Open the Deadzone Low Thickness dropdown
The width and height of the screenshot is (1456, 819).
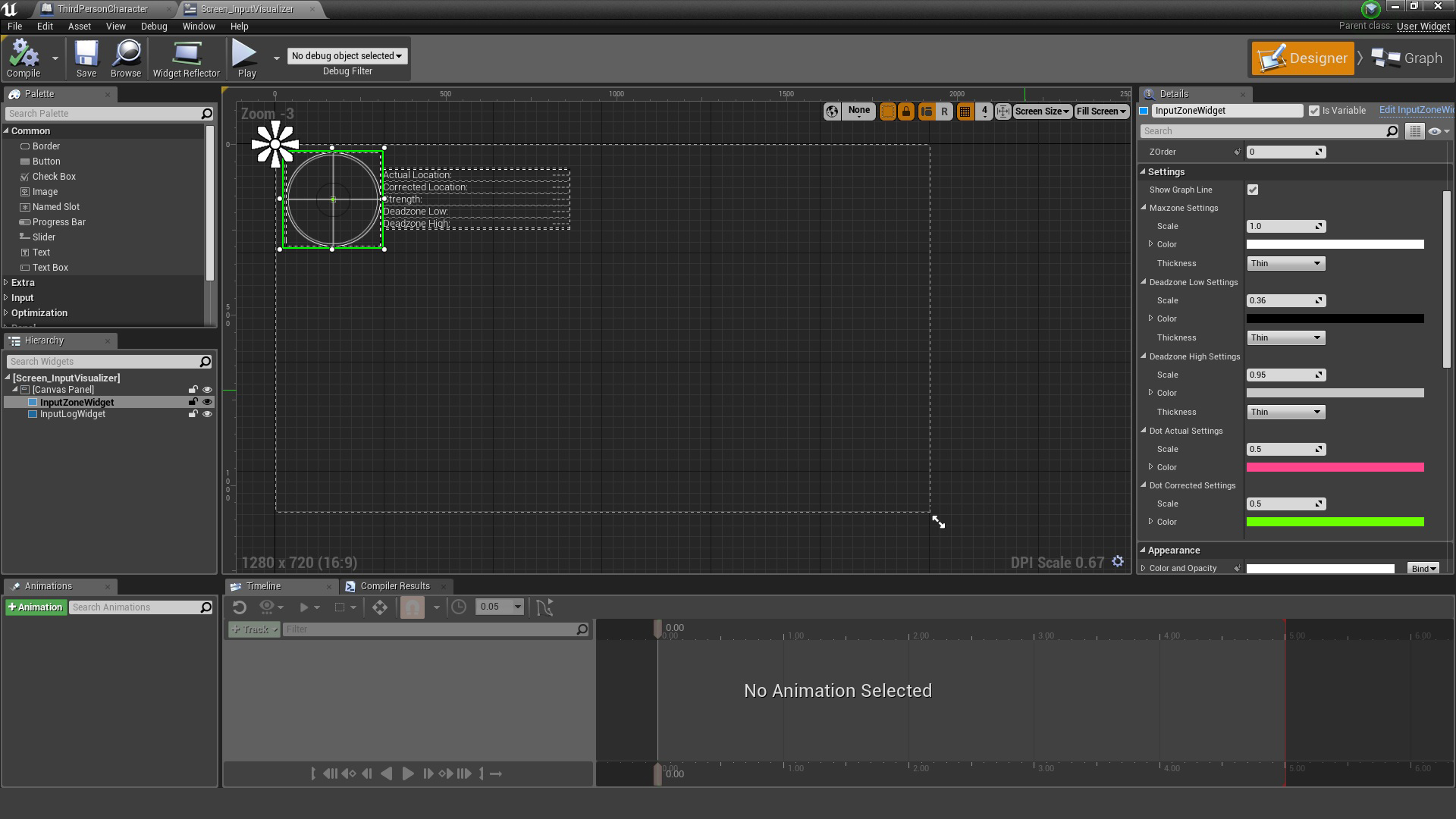coord(1285,337)
